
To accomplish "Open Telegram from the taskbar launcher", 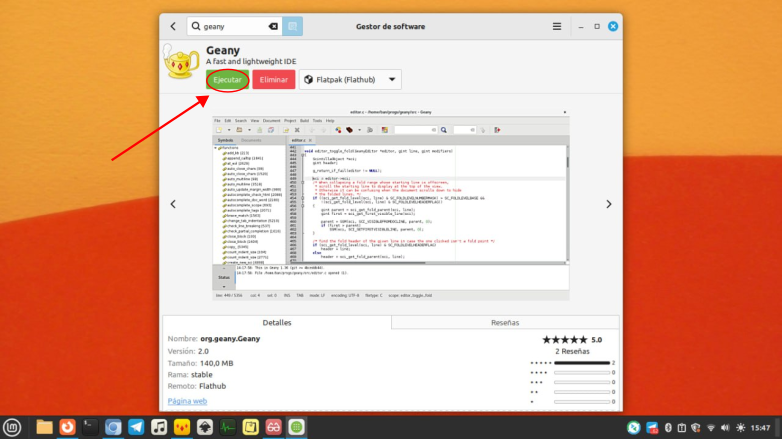I will point(136,428).
